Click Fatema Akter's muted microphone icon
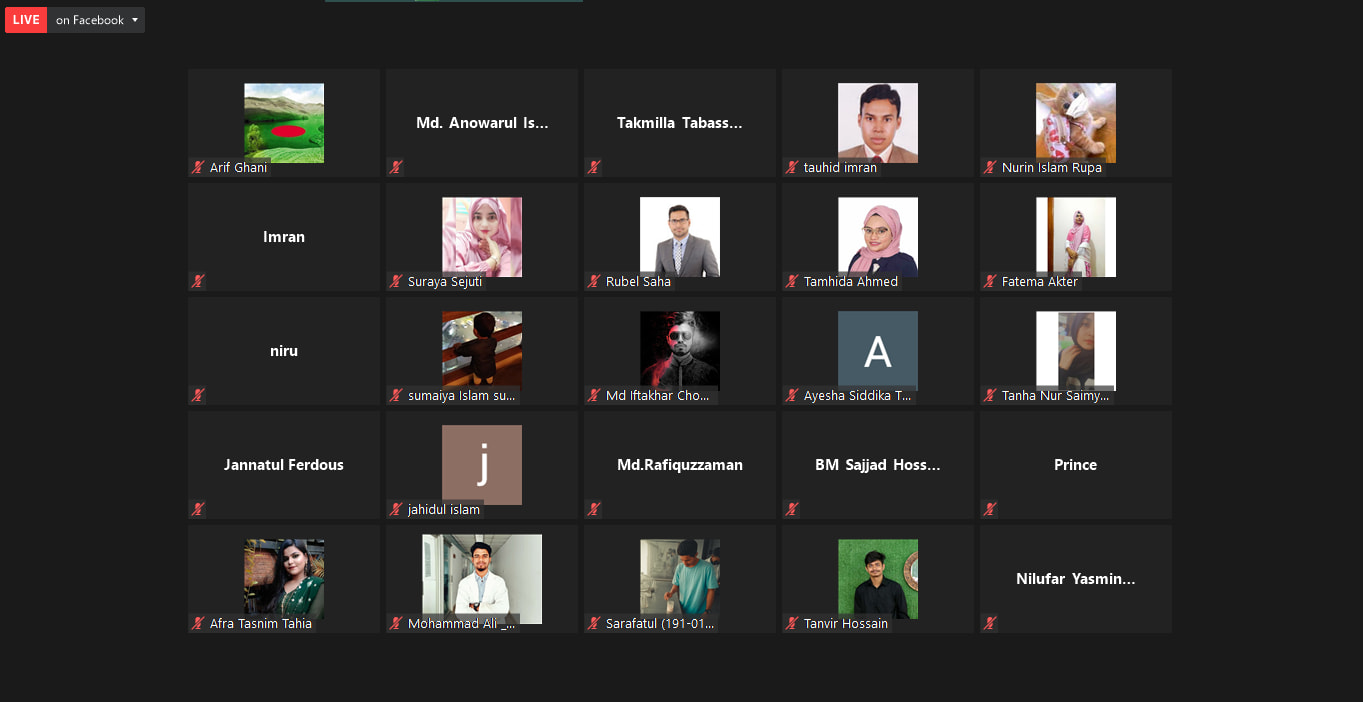Viewport: 1363px width, 702px height. [x=990, y=281]
